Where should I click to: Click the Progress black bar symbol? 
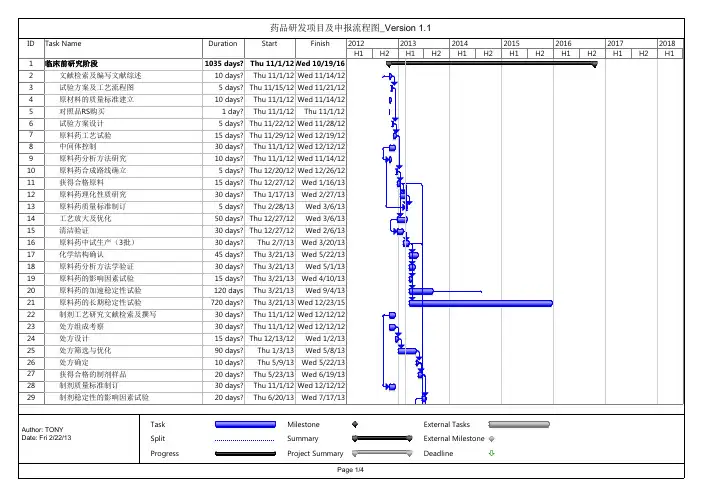point(243,452)
